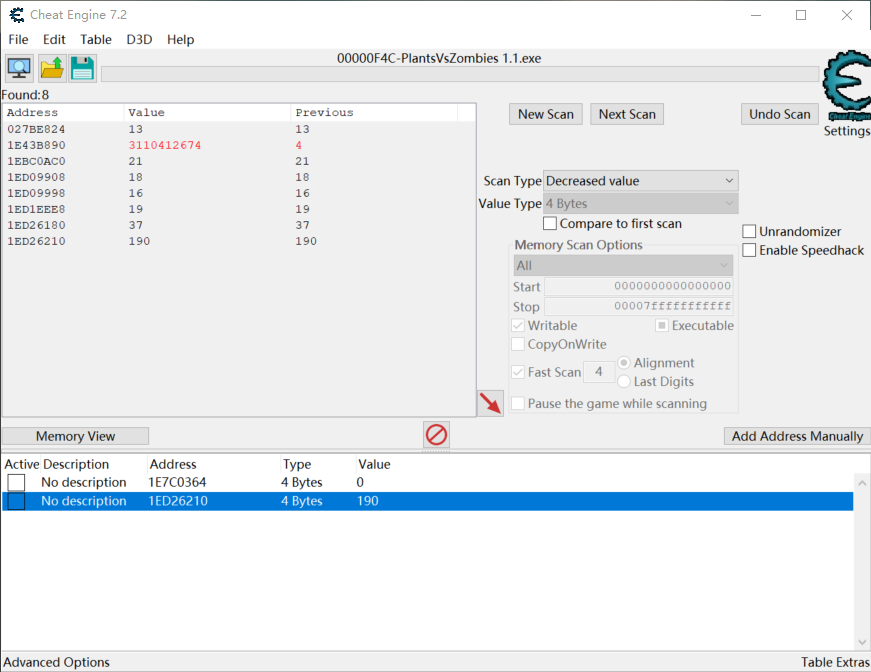This screenshot has width=871, height=672.
Task: Select result address 1ED26180
Action: pos(36,225)
